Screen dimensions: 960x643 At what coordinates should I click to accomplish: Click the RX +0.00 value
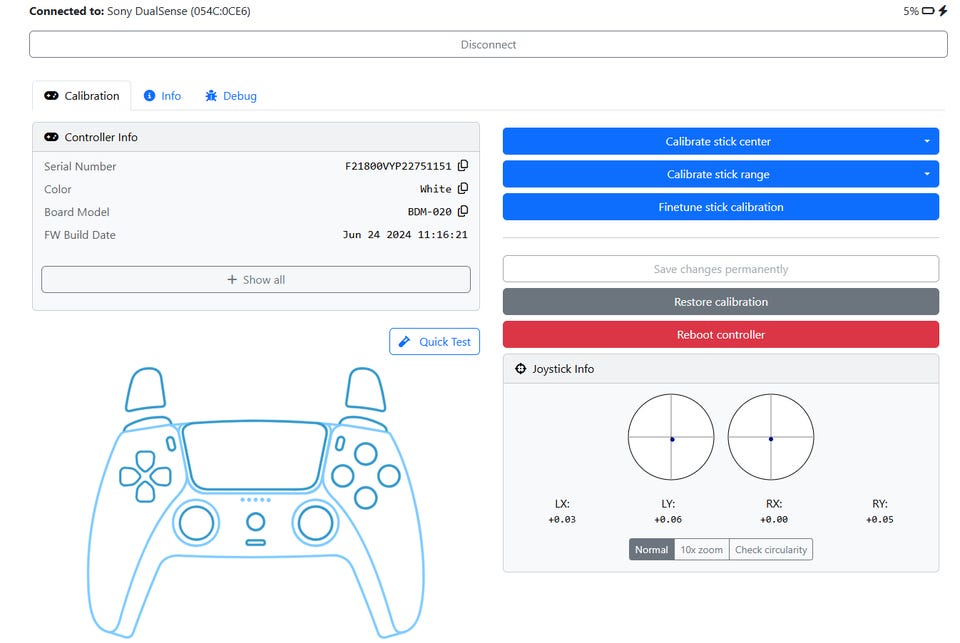(x=774, y=519)
